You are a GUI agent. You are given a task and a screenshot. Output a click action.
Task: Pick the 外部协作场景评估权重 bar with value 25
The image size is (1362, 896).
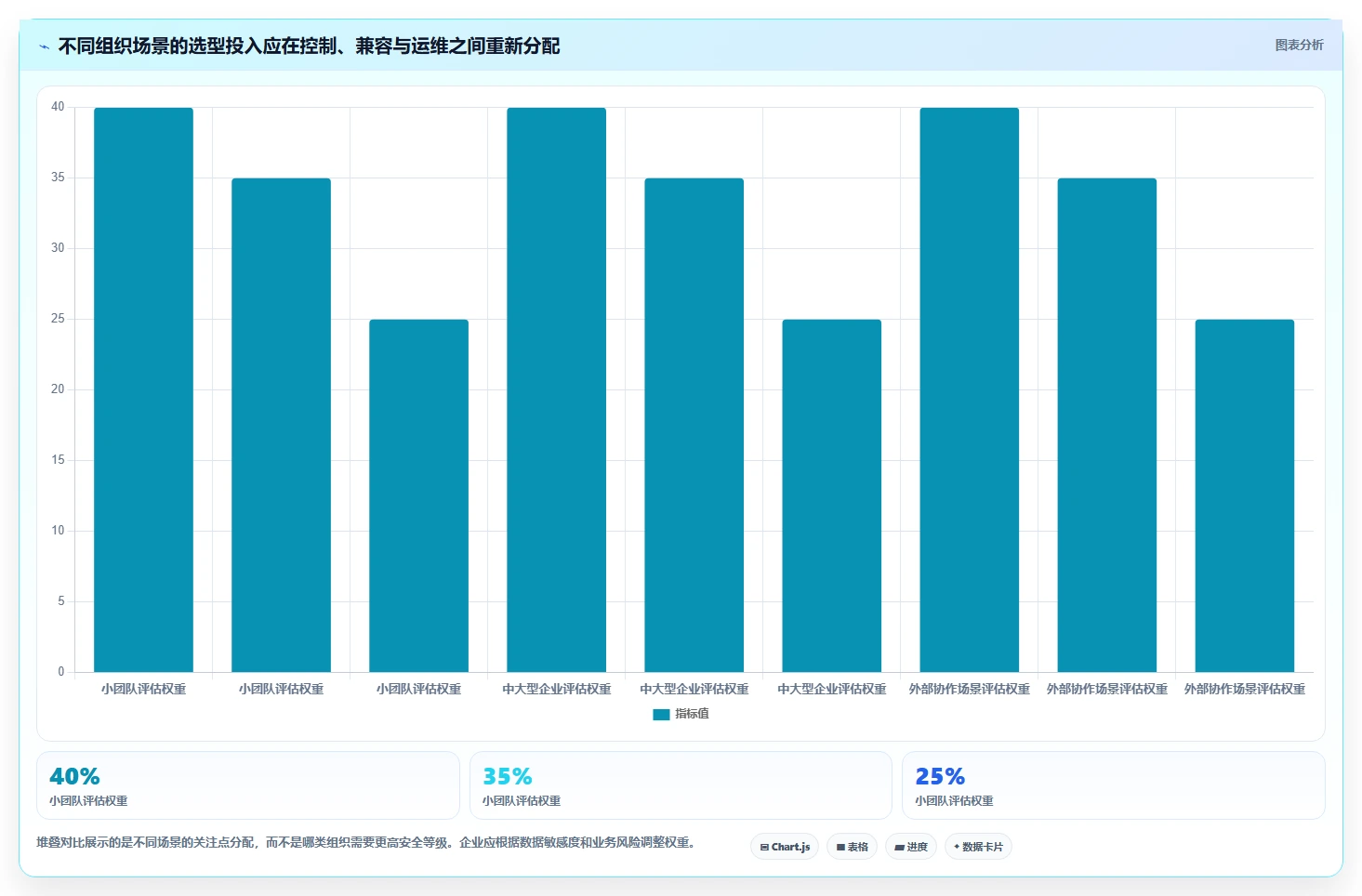[x=1244, y=495]
